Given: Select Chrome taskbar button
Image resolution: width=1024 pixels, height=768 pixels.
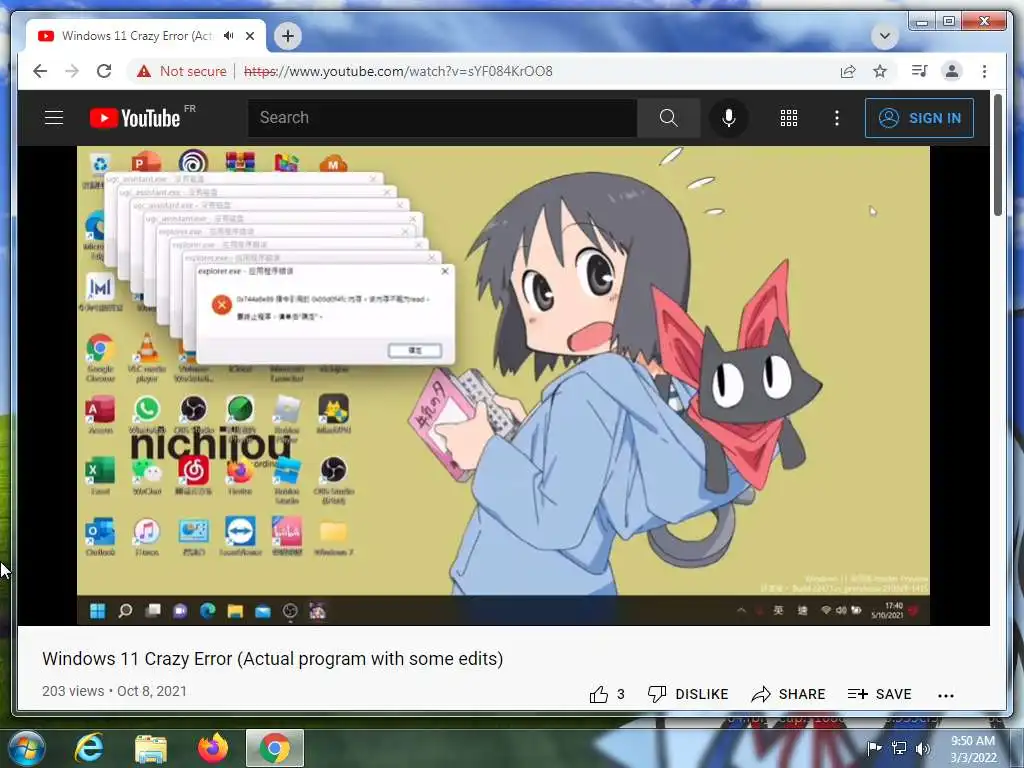Looking at the screenshot, I should pos(275,748).
